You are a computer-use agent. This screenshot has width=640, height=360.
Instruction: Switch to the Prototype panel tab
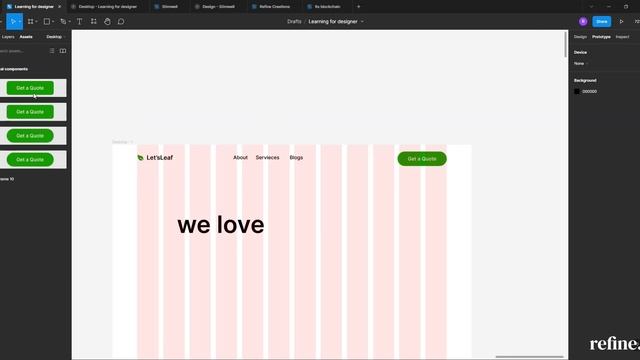pos(601,37)
